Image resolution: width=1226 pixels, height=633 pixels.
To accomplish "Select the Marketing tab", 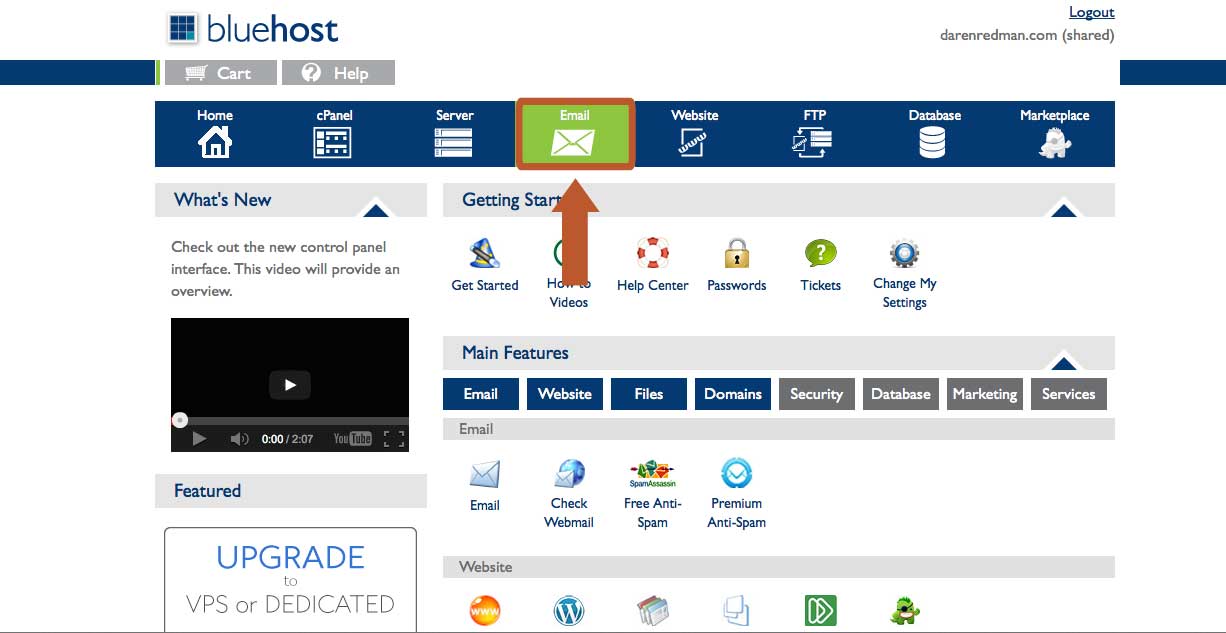I will pyautogui.click(x=985, y=394).
